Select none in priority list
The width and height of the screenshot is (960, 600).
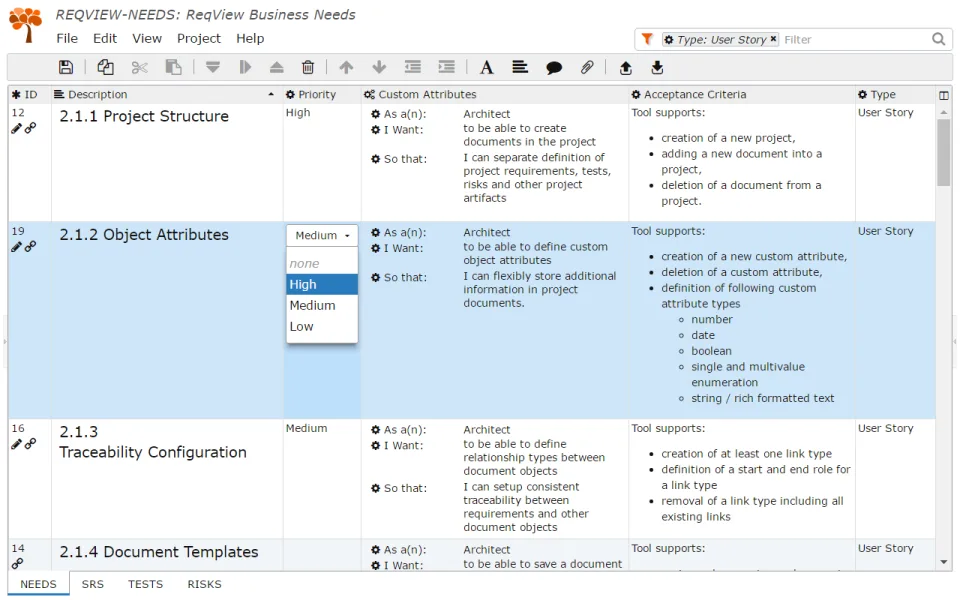[x=322, y=264]
